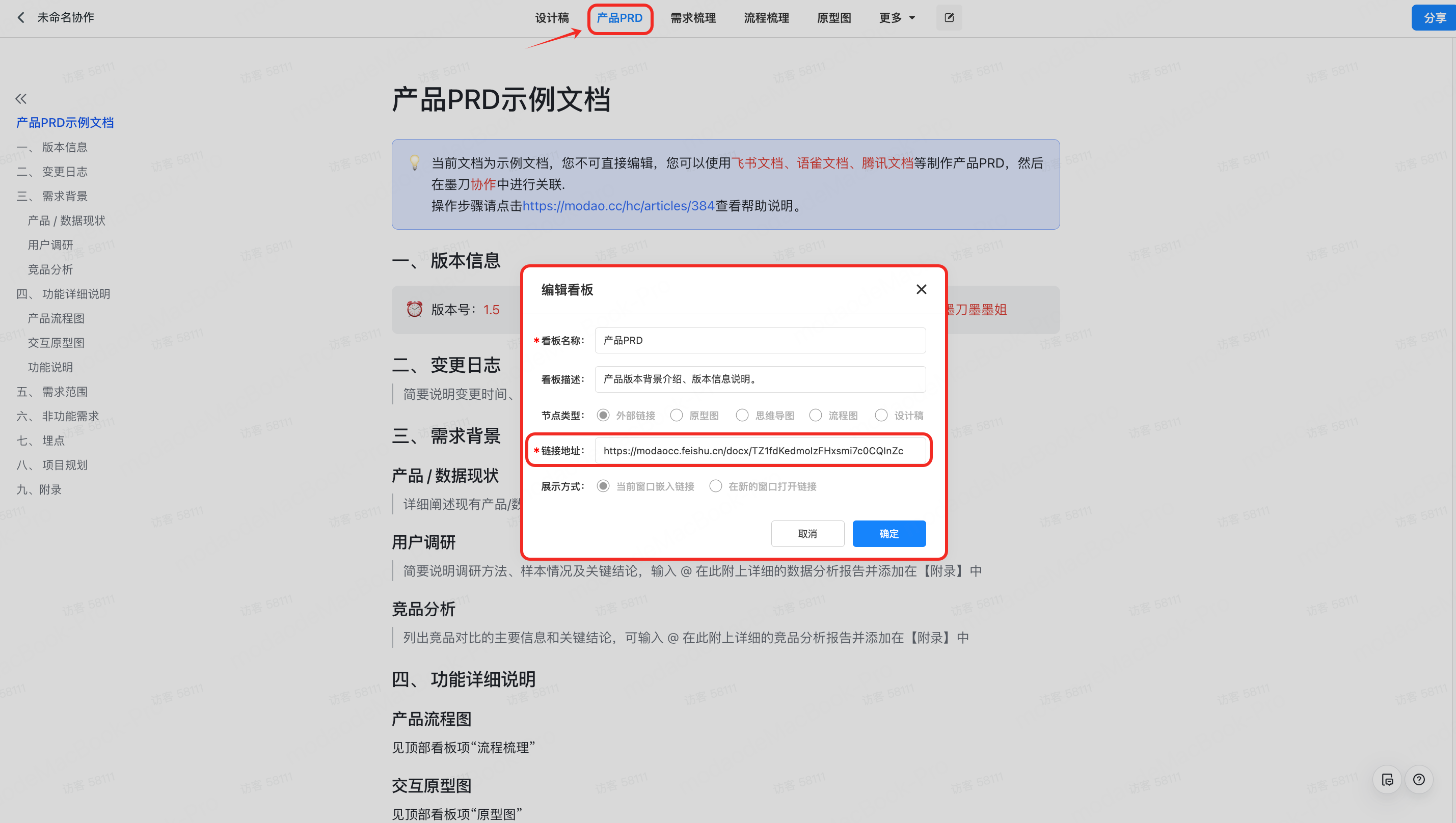
Task: Jump to 二、变更日志 in outline
Action: click(x=52, y=171)
